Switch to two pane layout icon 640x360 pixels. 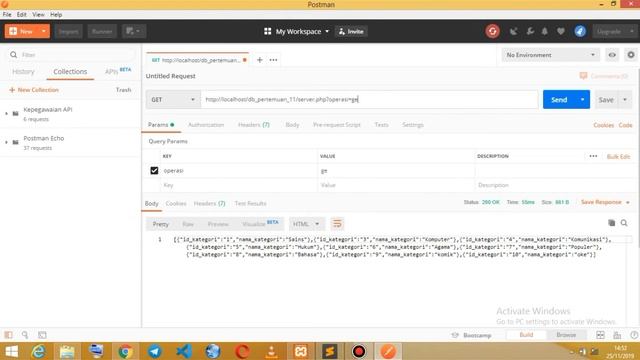pyautogui.click(x=600, y=335)
